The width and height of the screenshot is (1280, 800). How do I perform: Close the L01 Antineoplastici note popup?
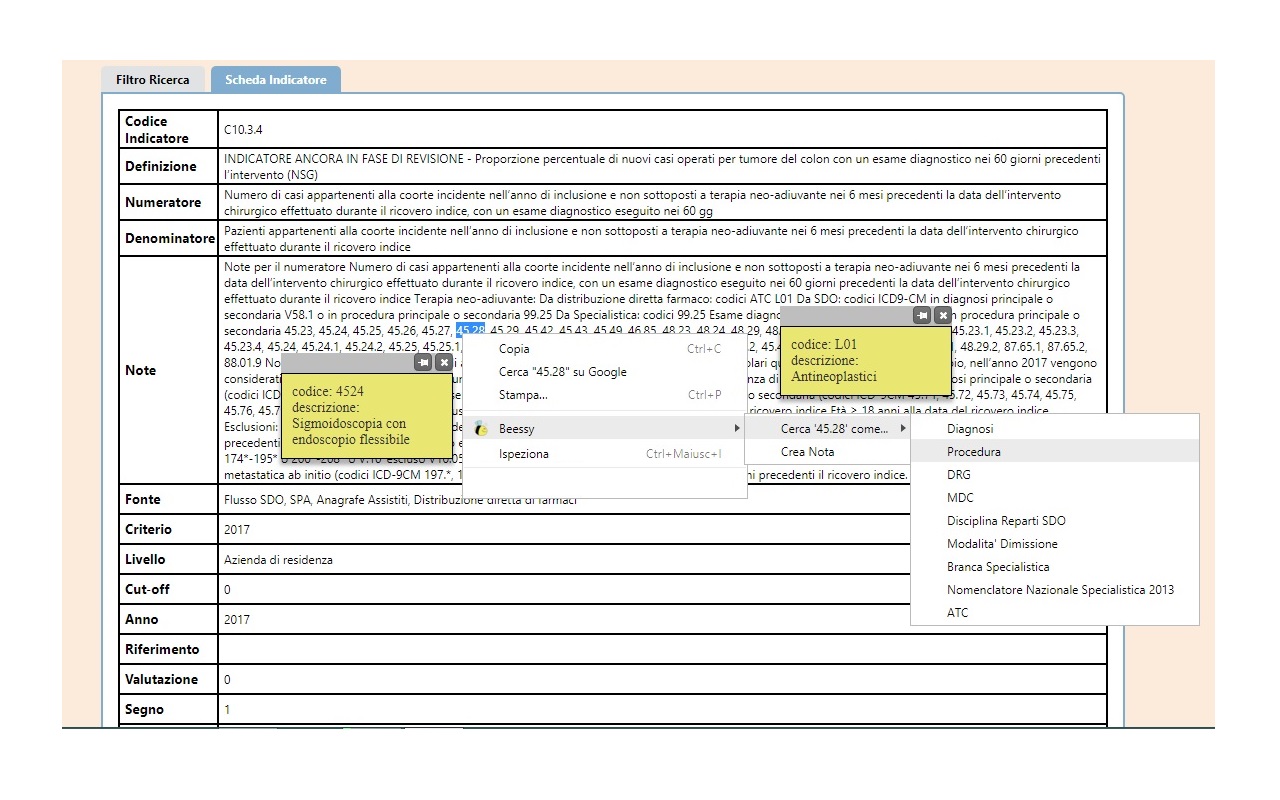(942, 315)
